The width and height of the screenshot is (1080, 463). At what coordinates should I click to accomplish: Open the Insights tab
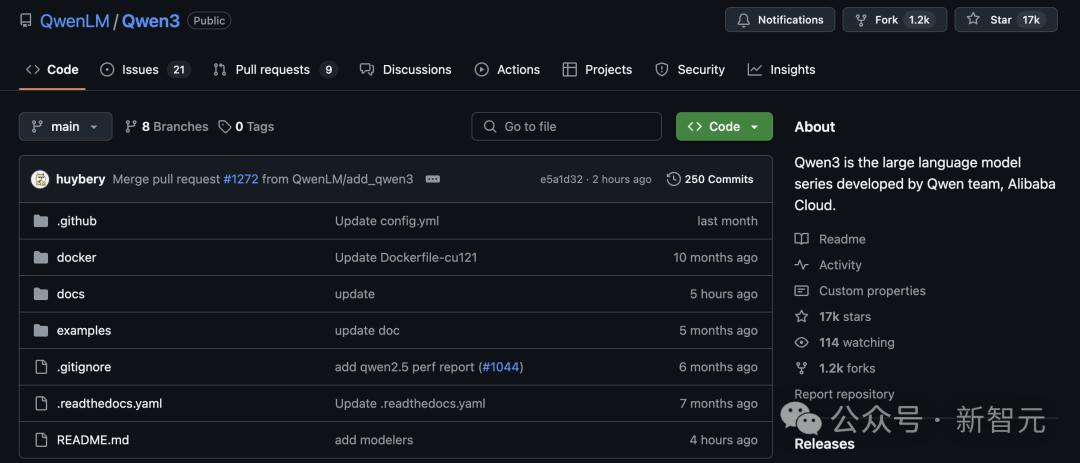point(781,70)
